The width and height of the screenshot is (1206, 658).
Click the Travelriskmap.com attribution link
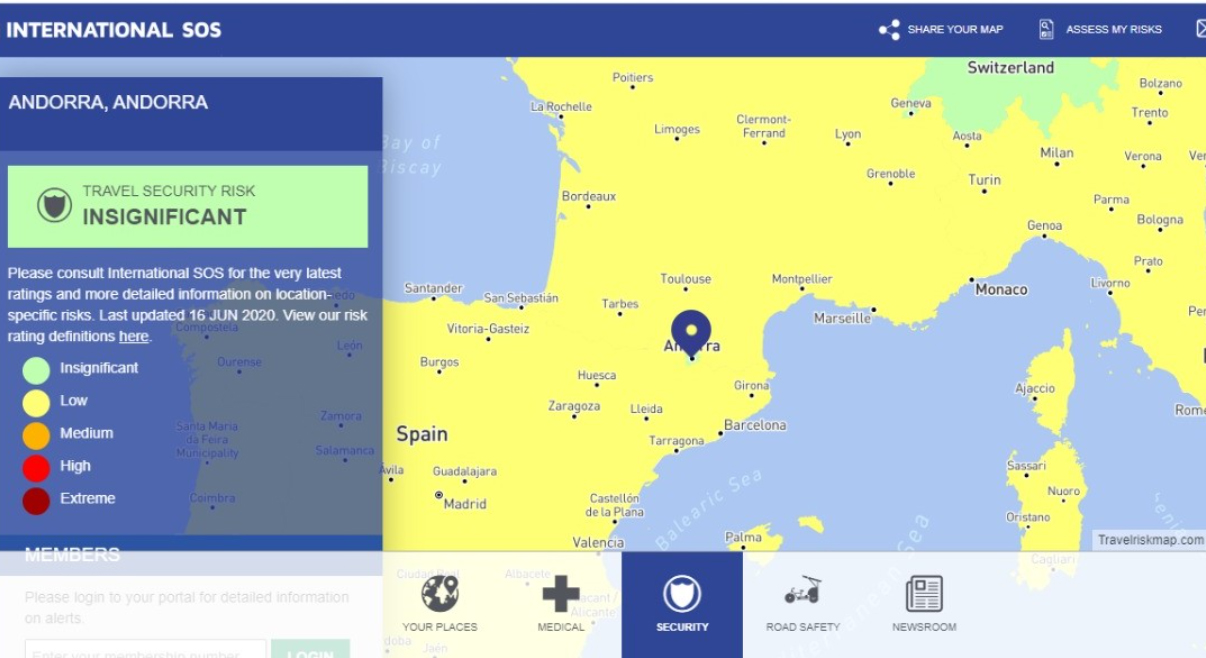click(x=1150, y=540)
